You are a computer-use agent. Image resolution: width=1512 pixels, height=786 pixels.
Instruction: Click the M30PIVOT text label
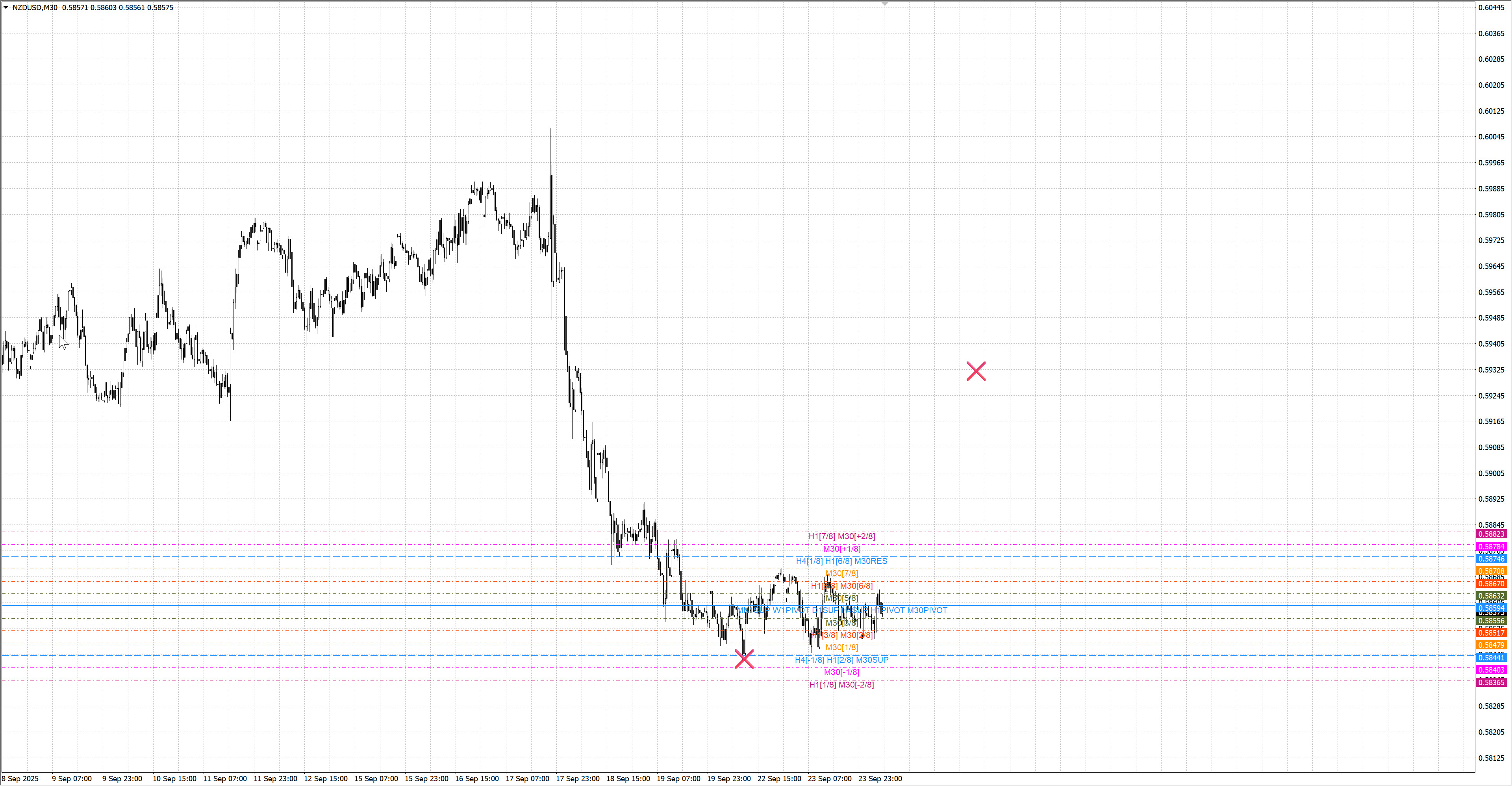pyautogui.click(x=927, y=610)
